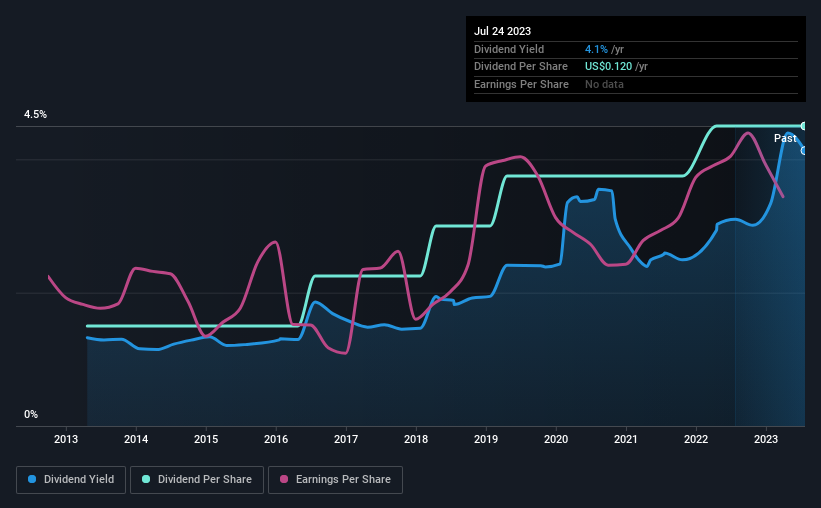Screen dimensions: 821x508
Task: Click the 2013 x-axis label
Action: 66,439
